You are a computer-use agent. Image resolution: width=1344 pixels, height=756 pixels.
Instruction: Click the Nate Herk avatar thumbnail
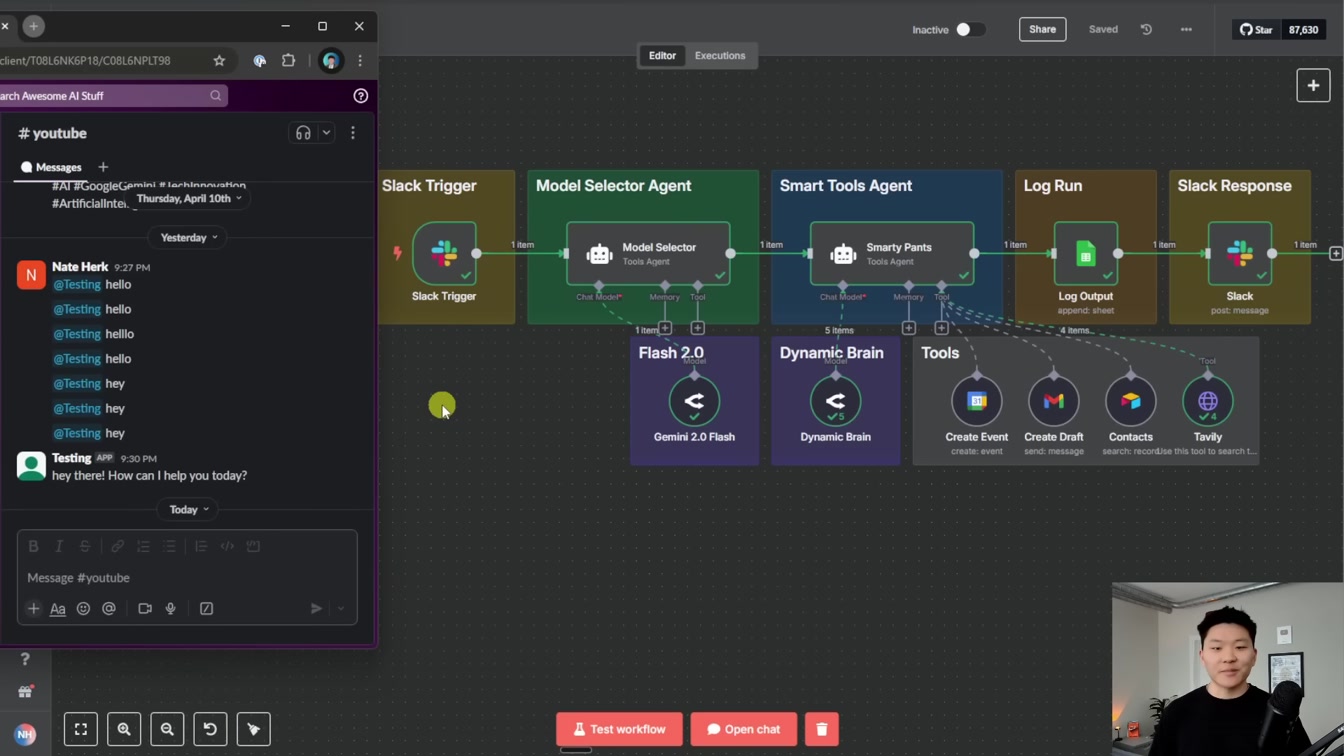pos(31,274)
